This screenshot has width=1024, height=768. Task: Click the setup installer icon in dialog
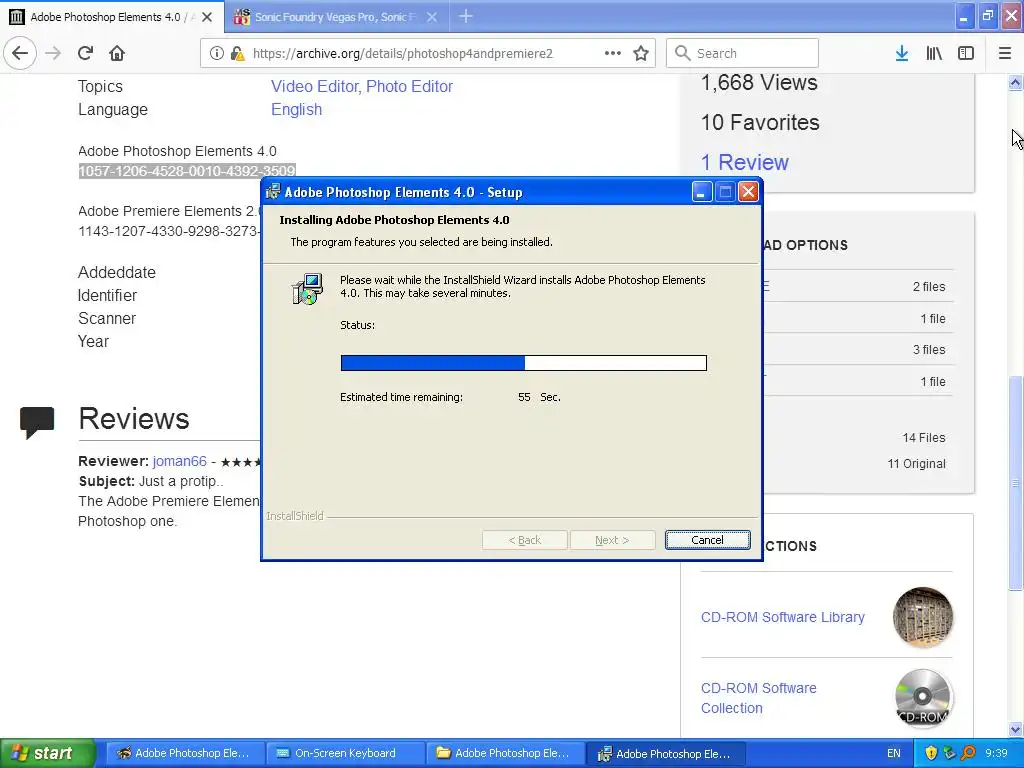[307, 289]
